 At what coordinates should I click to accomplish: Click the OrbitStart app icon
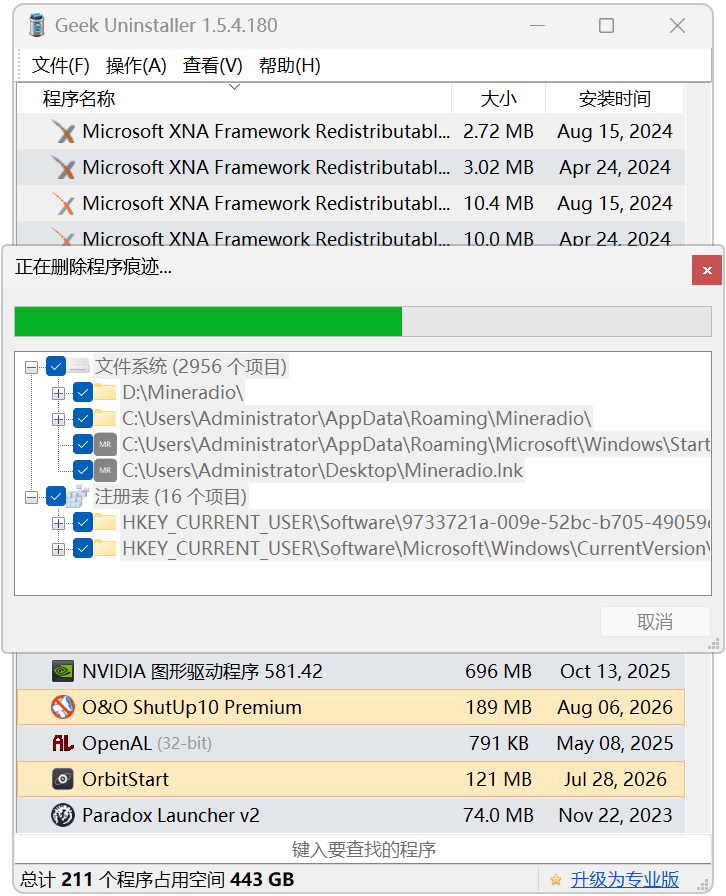tap(63, 779)
